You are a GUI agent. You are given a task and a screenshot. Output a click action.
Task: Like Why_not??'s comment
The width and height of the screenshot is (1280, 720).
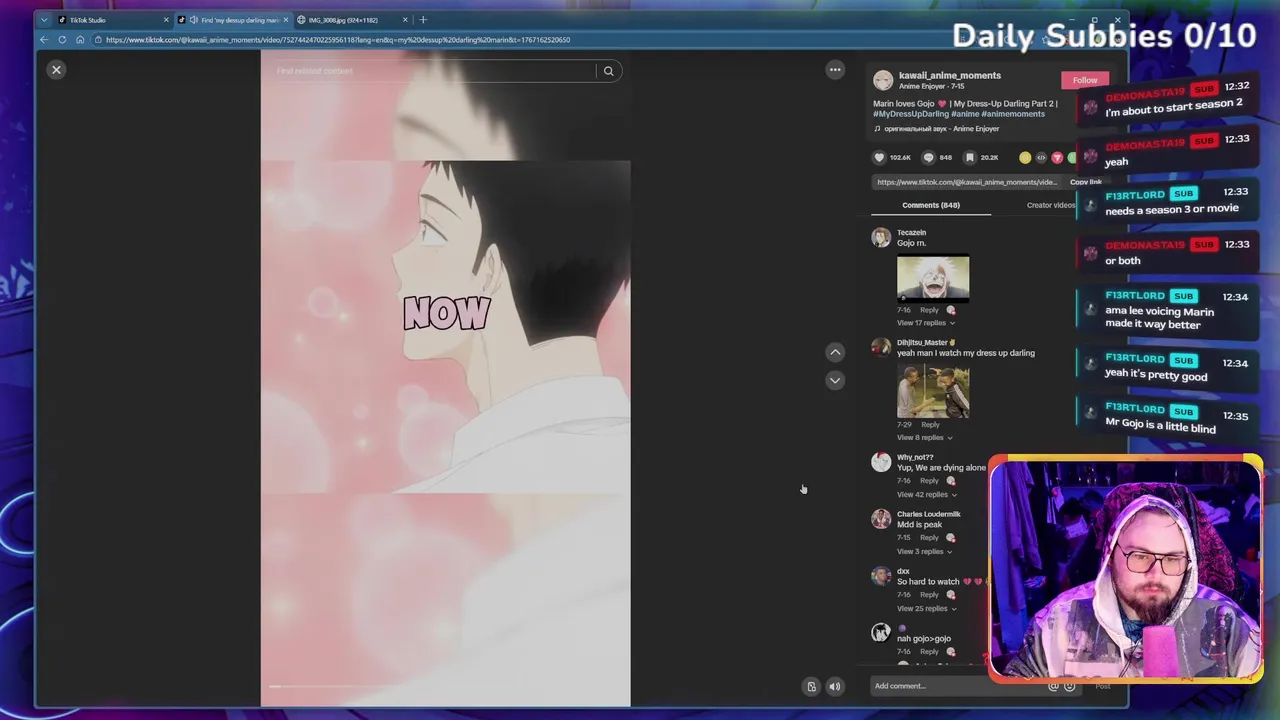pyautogui.click(x=951, y=481)
